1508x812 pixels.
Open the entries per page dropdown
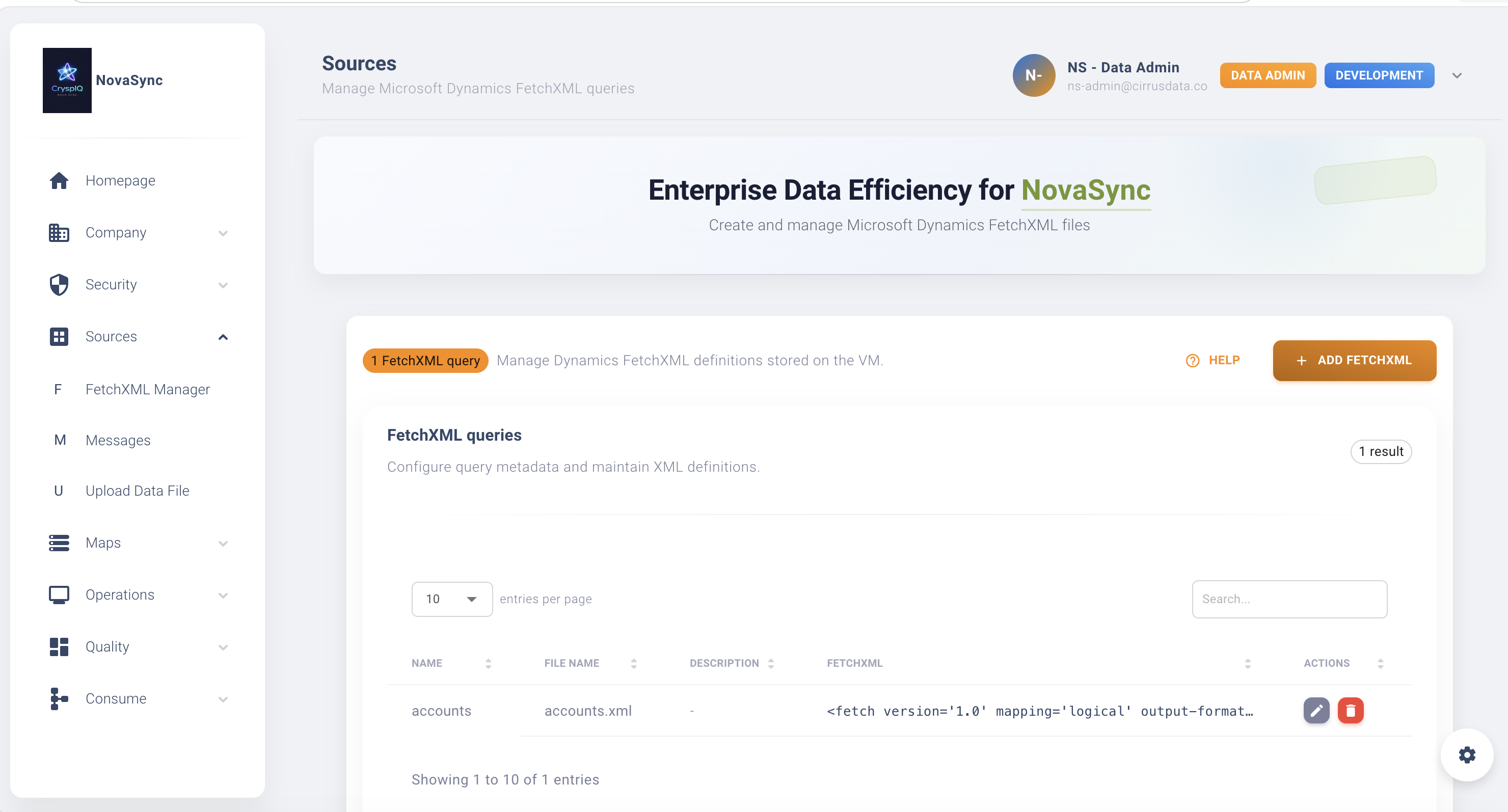(452, 599)
